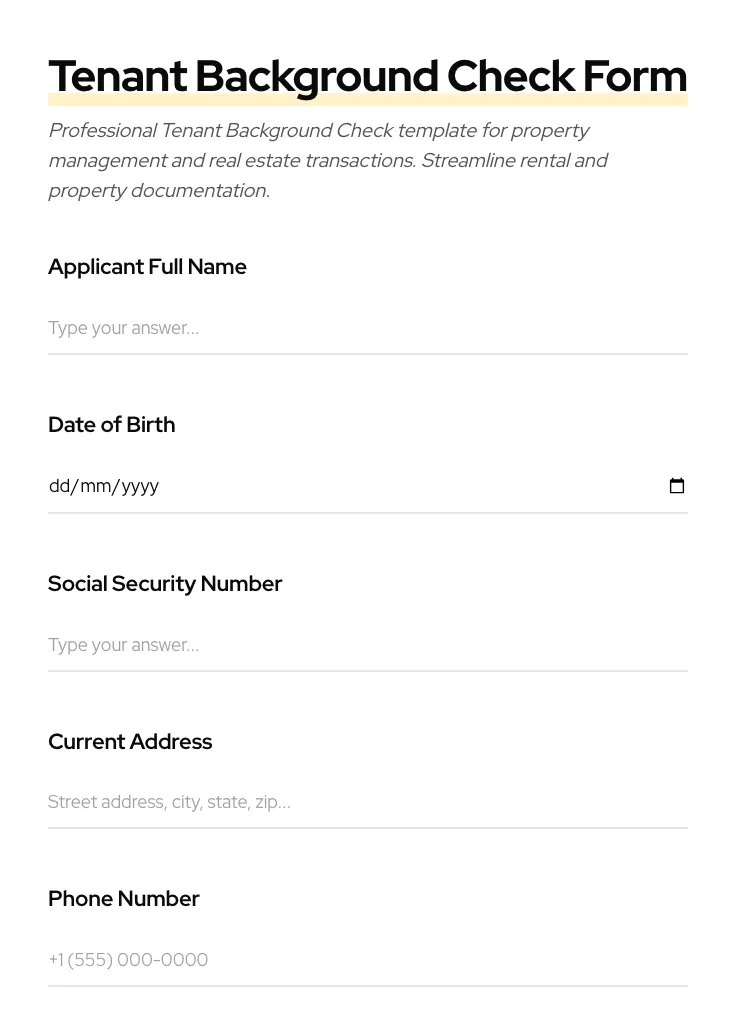Click the Social Security Number label
This screenshot has height=1024, width=736.
pos(165,584)
